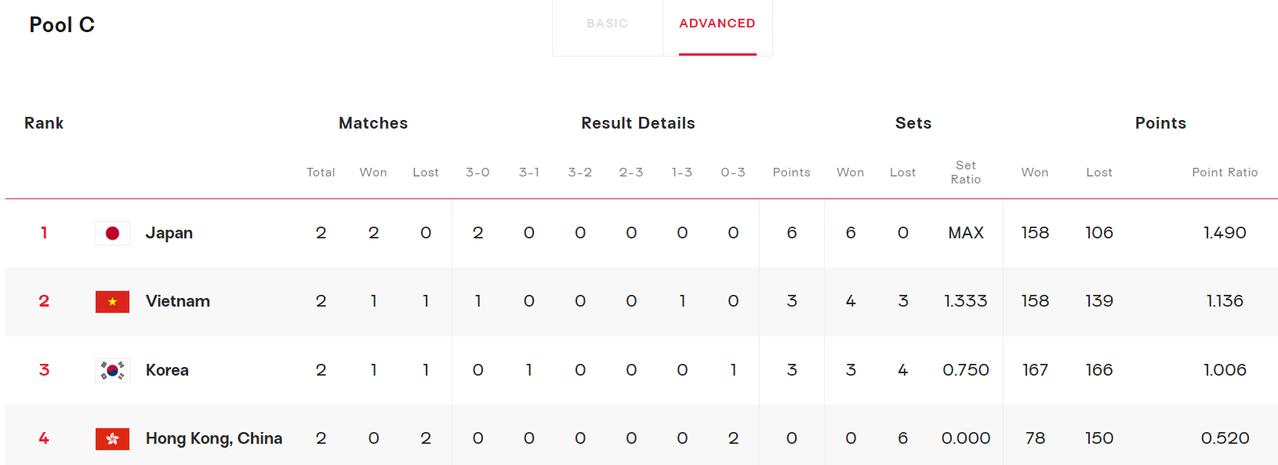This screenshot has width=1278, height=465.
Task: Open the Korea team link
Action: pyautogui.click(x=167, y=370)
